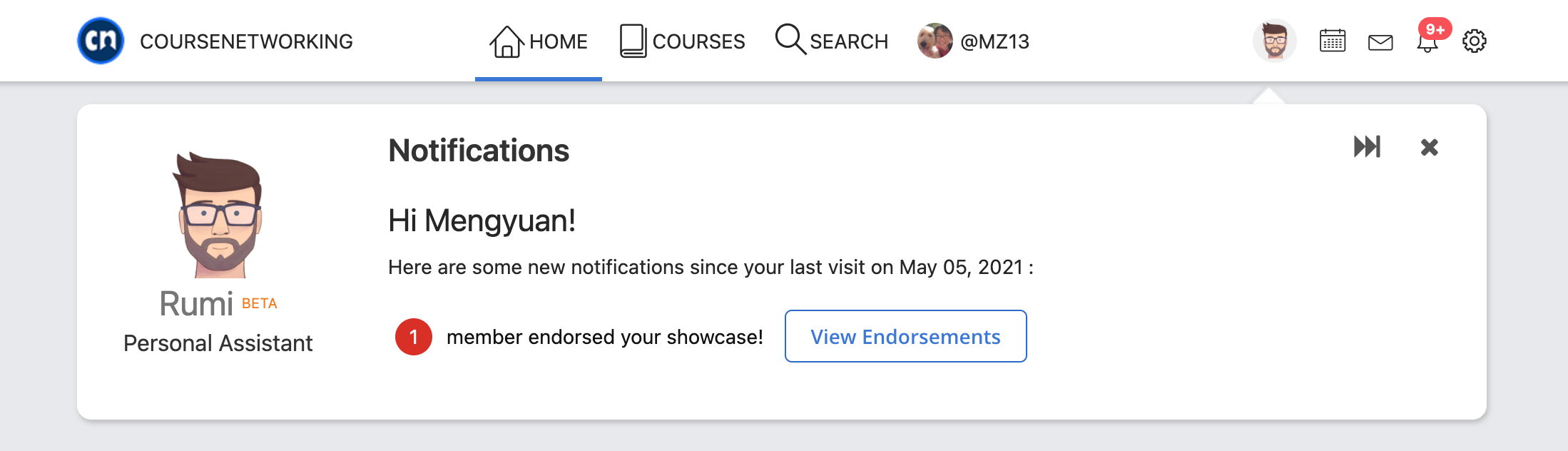Click the @MZ13 profile photo
Image resolution: width=1568 pixels, height=451 pixels.
pos(935,41)
